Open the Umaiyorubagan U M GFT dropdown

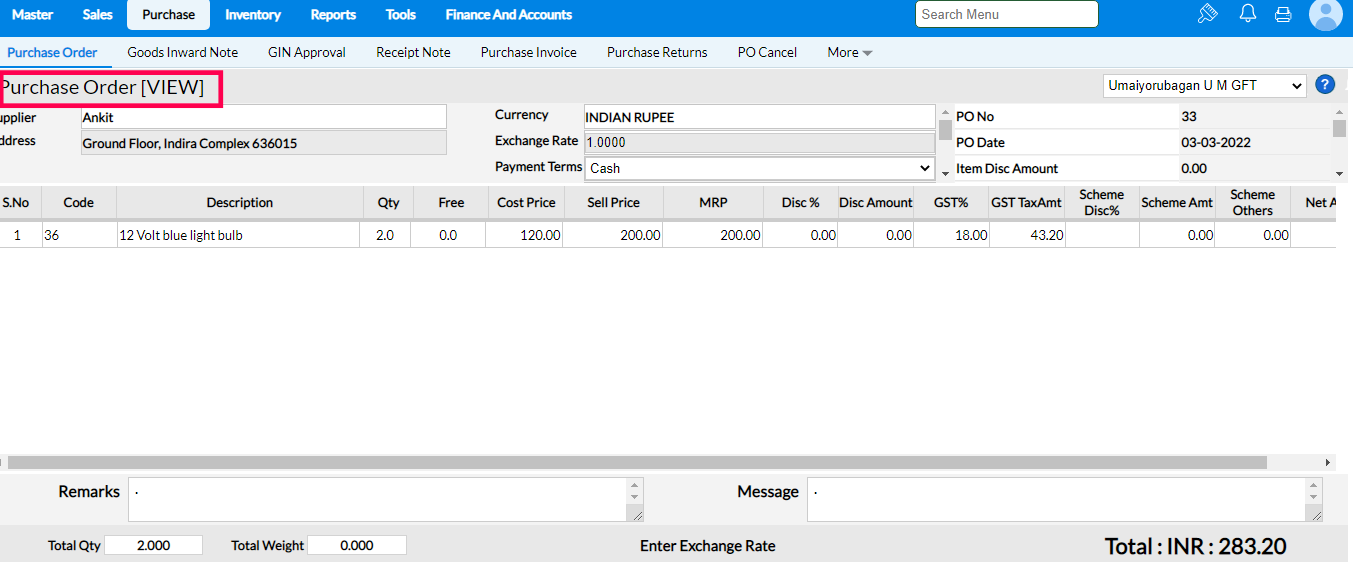pyautogui.click(x=1204, y=86)
